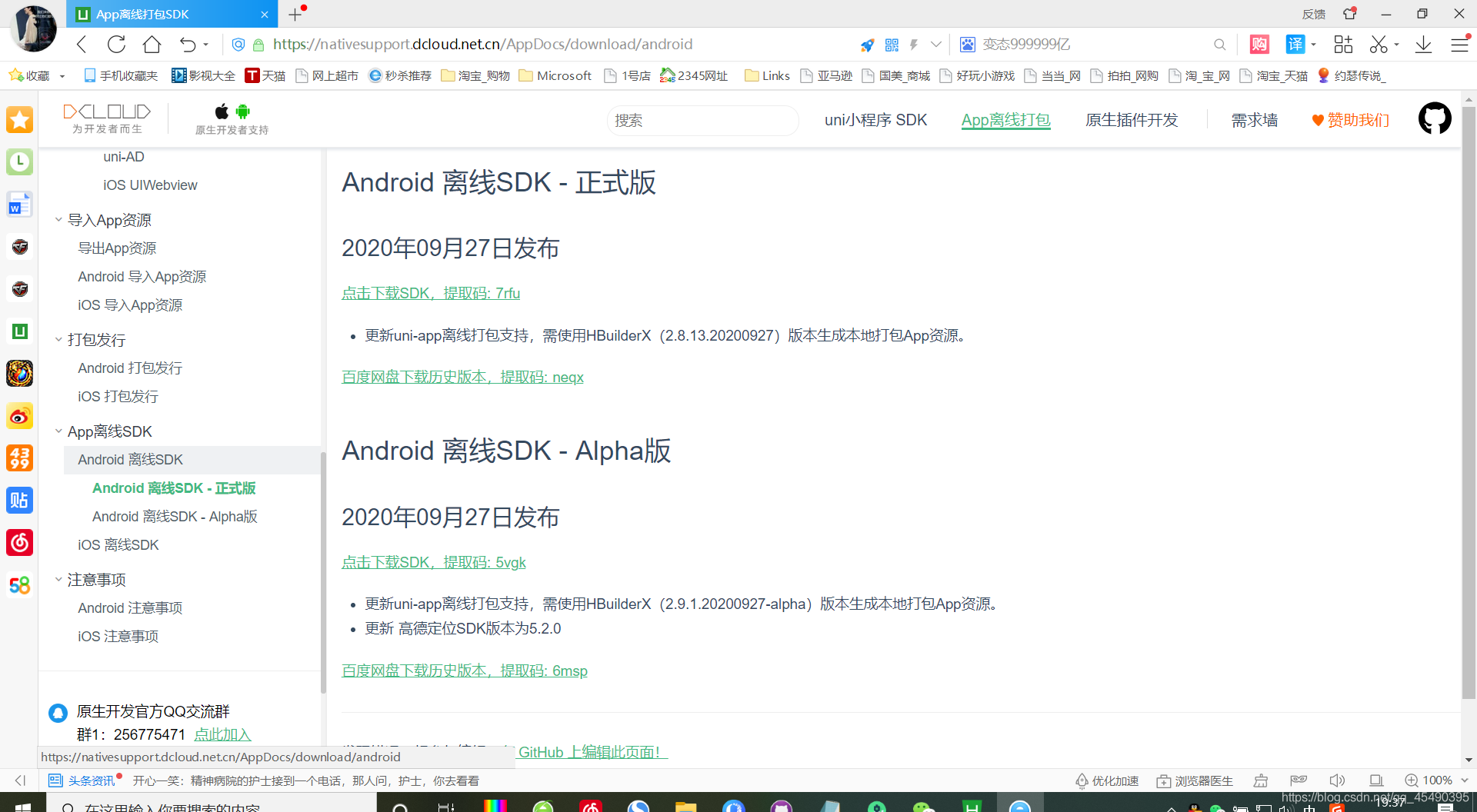
Task: Switch to the App离线打包SDK browser tab
Action: coord(172,14)
